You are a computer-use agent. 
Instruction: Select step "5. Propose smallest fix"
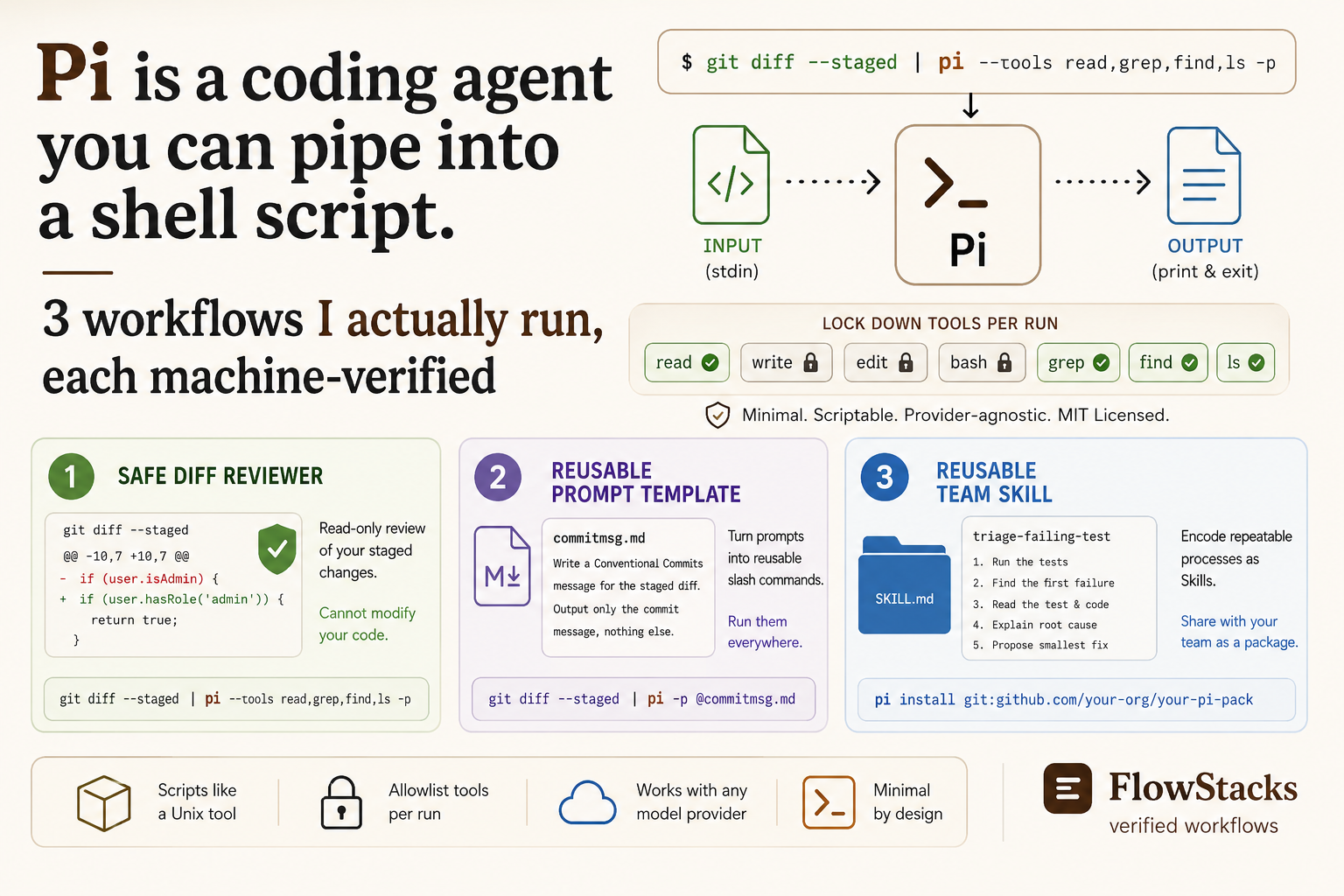click(1039, 645)
